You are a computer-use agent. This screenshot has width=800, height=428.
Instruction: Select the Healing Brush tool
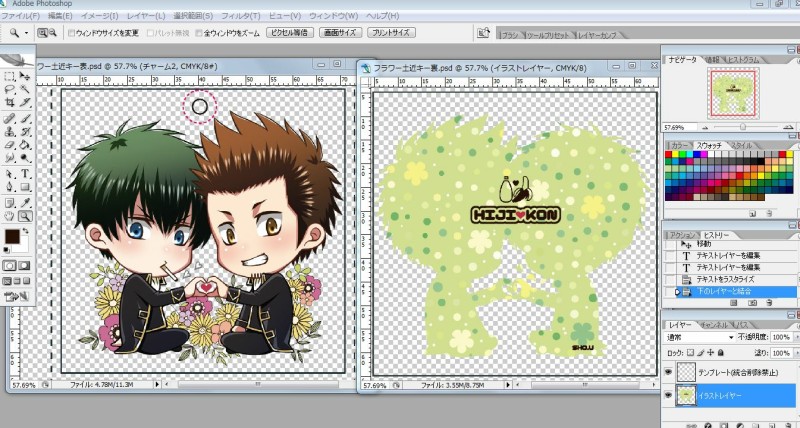point(9,118)
